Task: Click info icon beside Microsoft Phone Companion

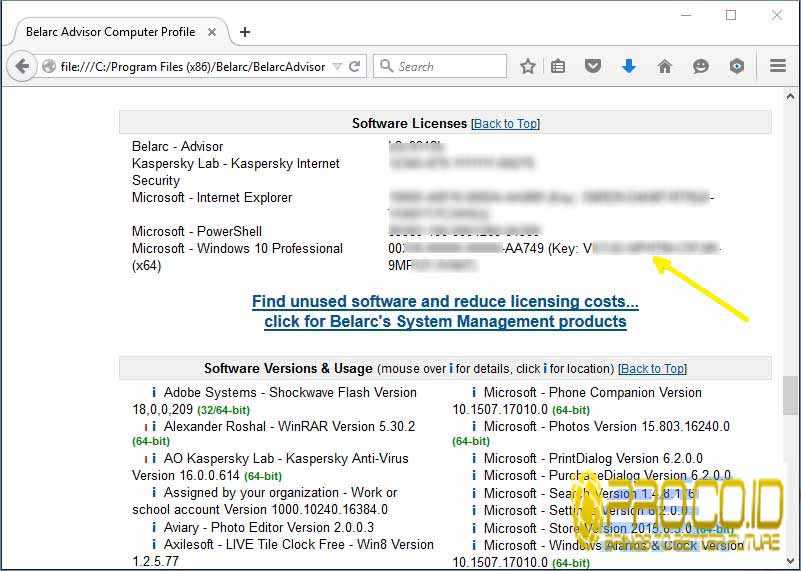Action: pos(474,392)
